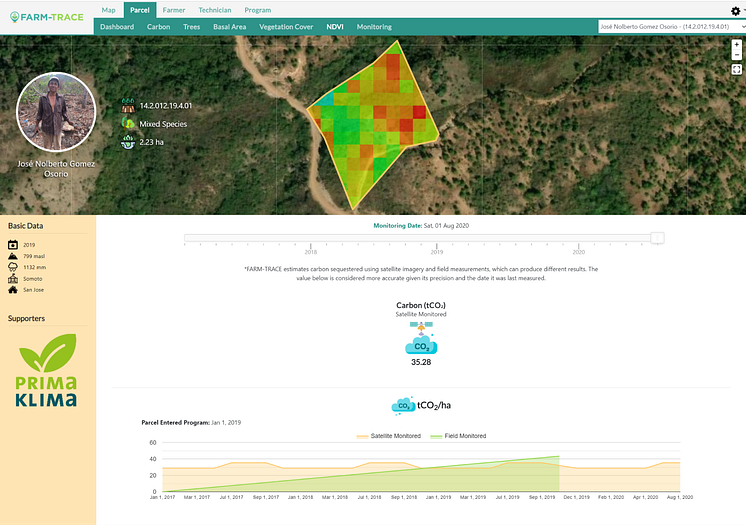Viewport: 746px width, 525px height.
Task: Select the Vegetation Cover sub-tab
Action: pyautogui.click(x=287, y=27)
